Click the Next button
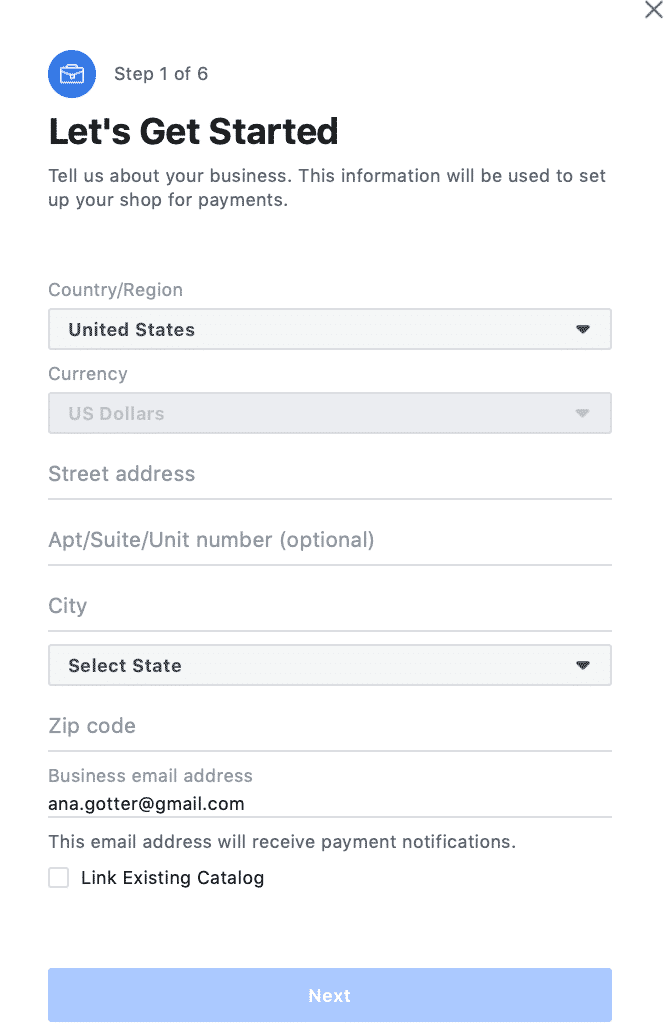Screen dimensions: 670x1036 pos(330,995)
